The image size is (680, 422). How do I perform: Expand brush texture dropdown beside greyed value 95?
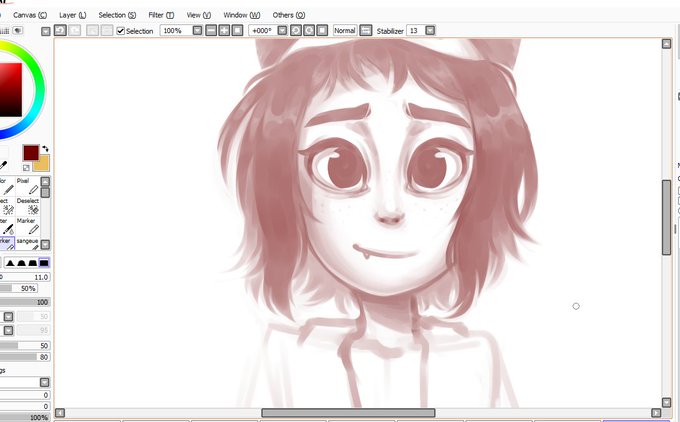click(x=8, y=330)
